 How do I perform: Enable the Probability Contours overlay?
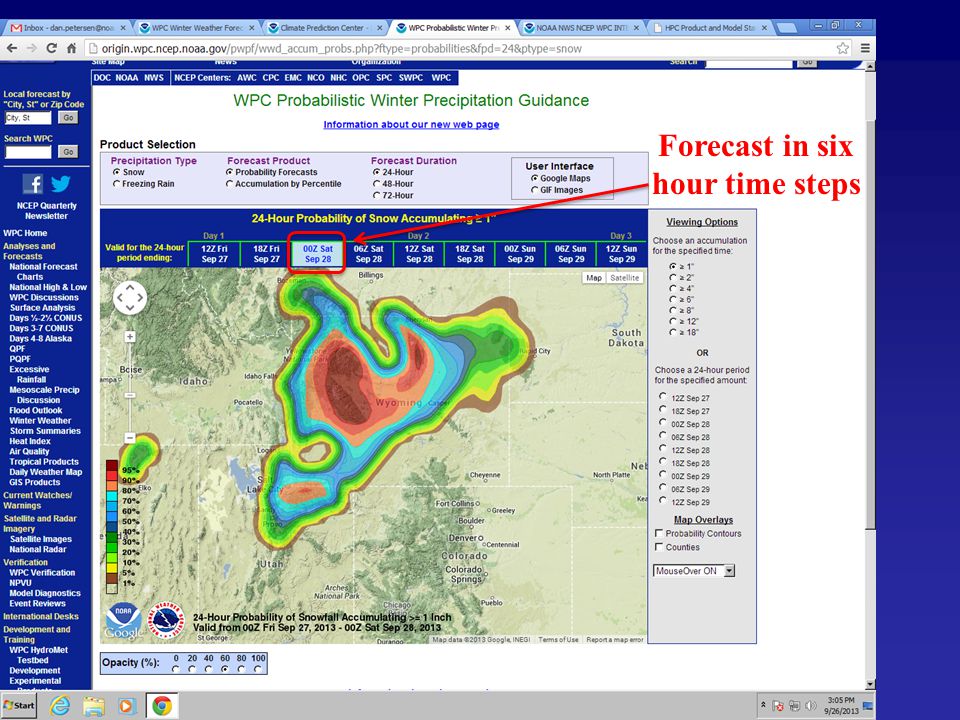659,533
